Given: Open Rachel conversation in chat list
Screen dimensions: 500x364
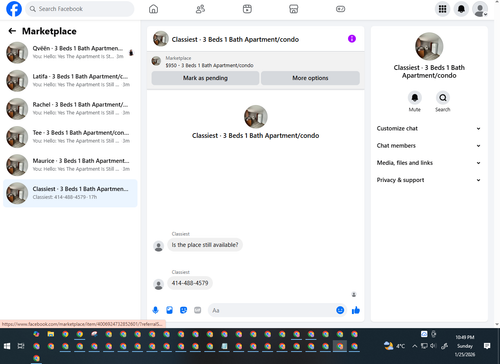Looking at the screenshot, I should click(70, 109).
